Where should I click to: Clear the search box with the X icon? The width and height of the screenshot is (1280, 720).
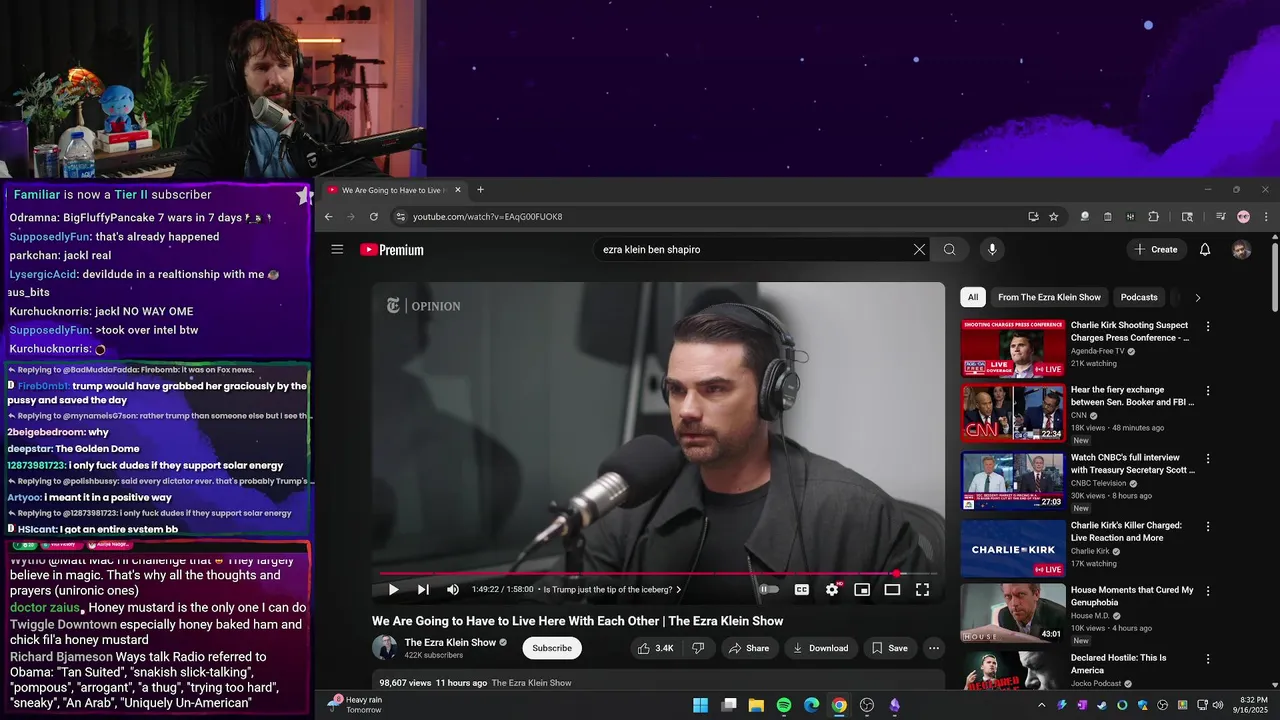click(919, 249)
